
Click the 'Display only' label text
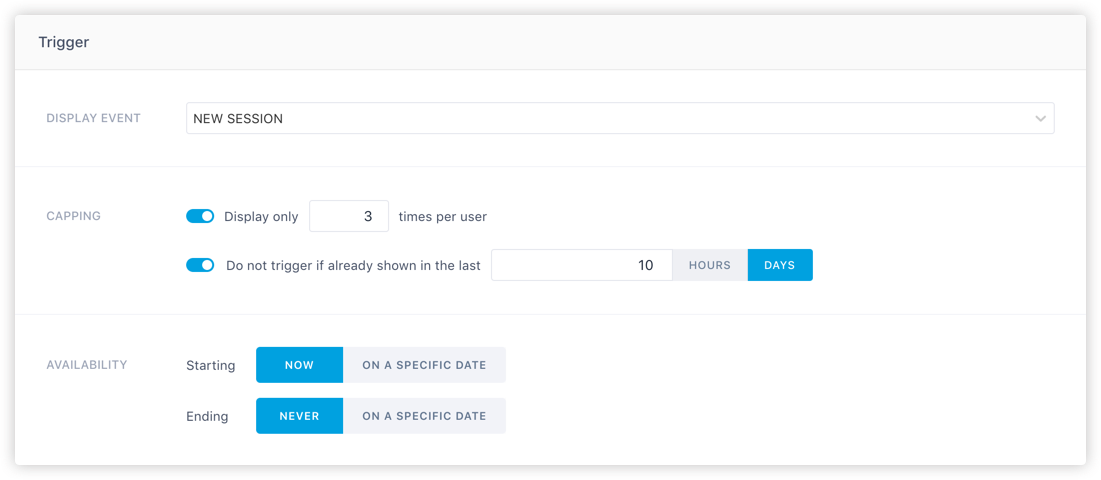261,217
